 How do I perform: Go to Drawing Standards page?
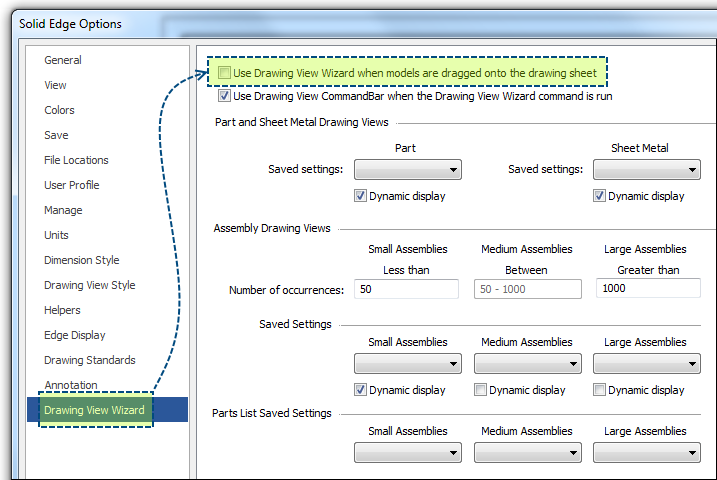click(90, 360)
